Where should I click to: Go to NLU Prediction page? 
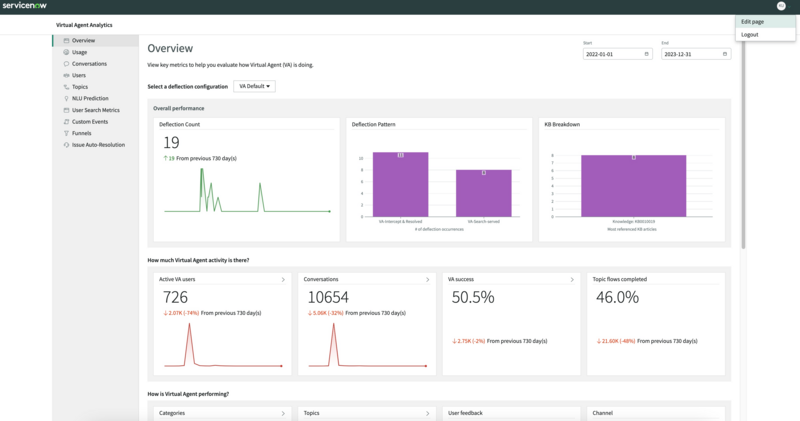[95, 98]
